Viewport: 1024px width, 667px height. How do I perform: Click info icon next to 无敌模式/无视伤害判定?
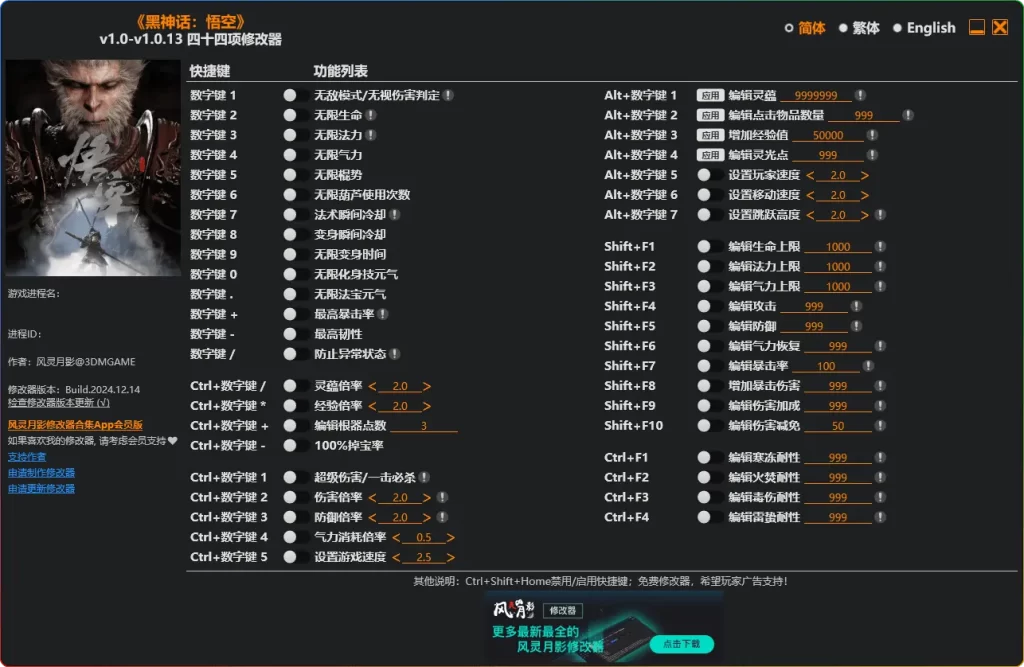(449, 95)
